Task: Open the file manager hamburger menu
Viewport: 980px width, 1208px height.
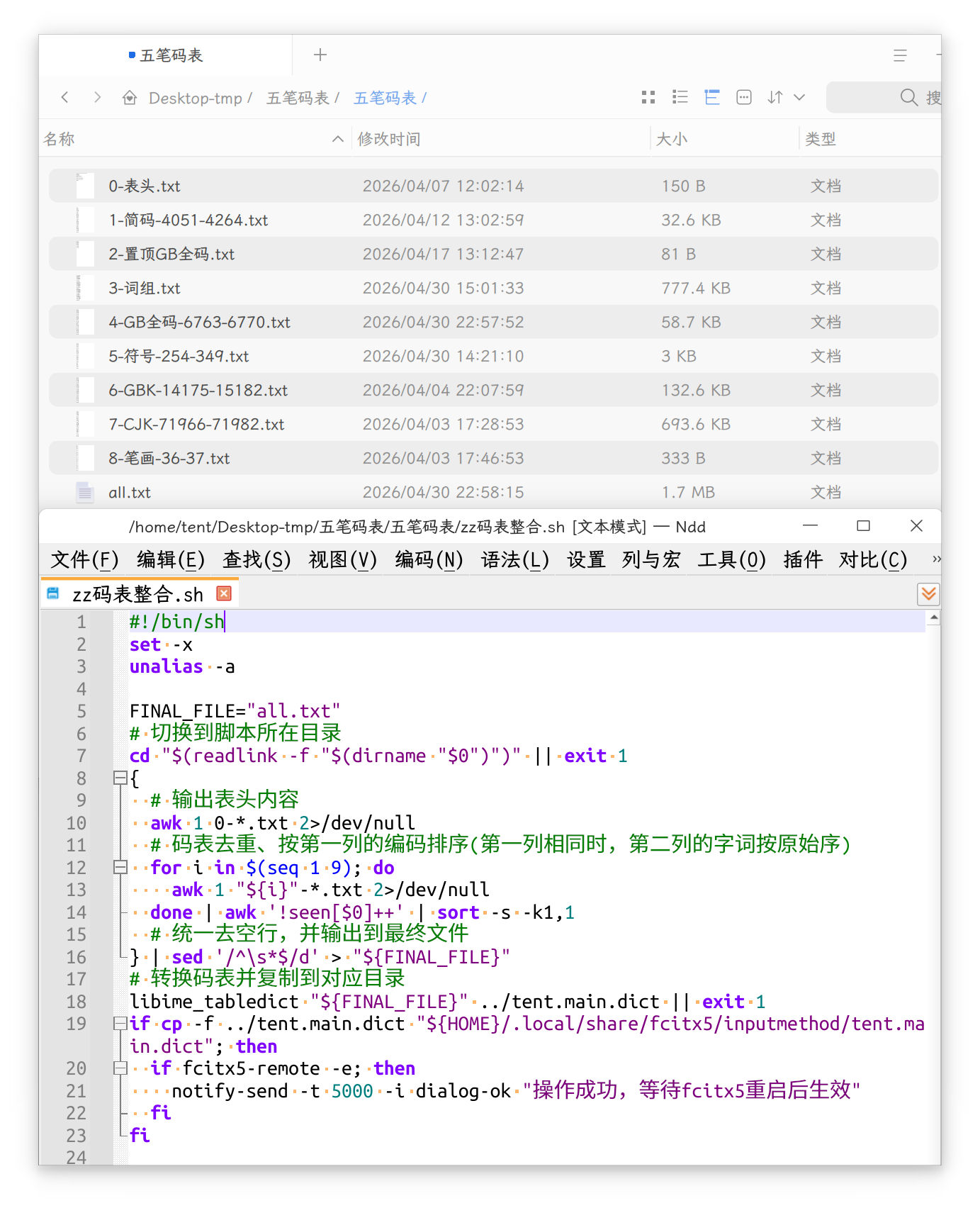Action: 900,55
